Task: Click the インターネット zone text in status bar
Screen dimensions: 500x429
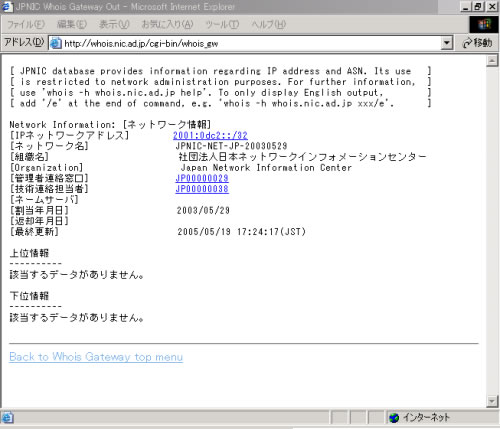Action: point(426,417)
